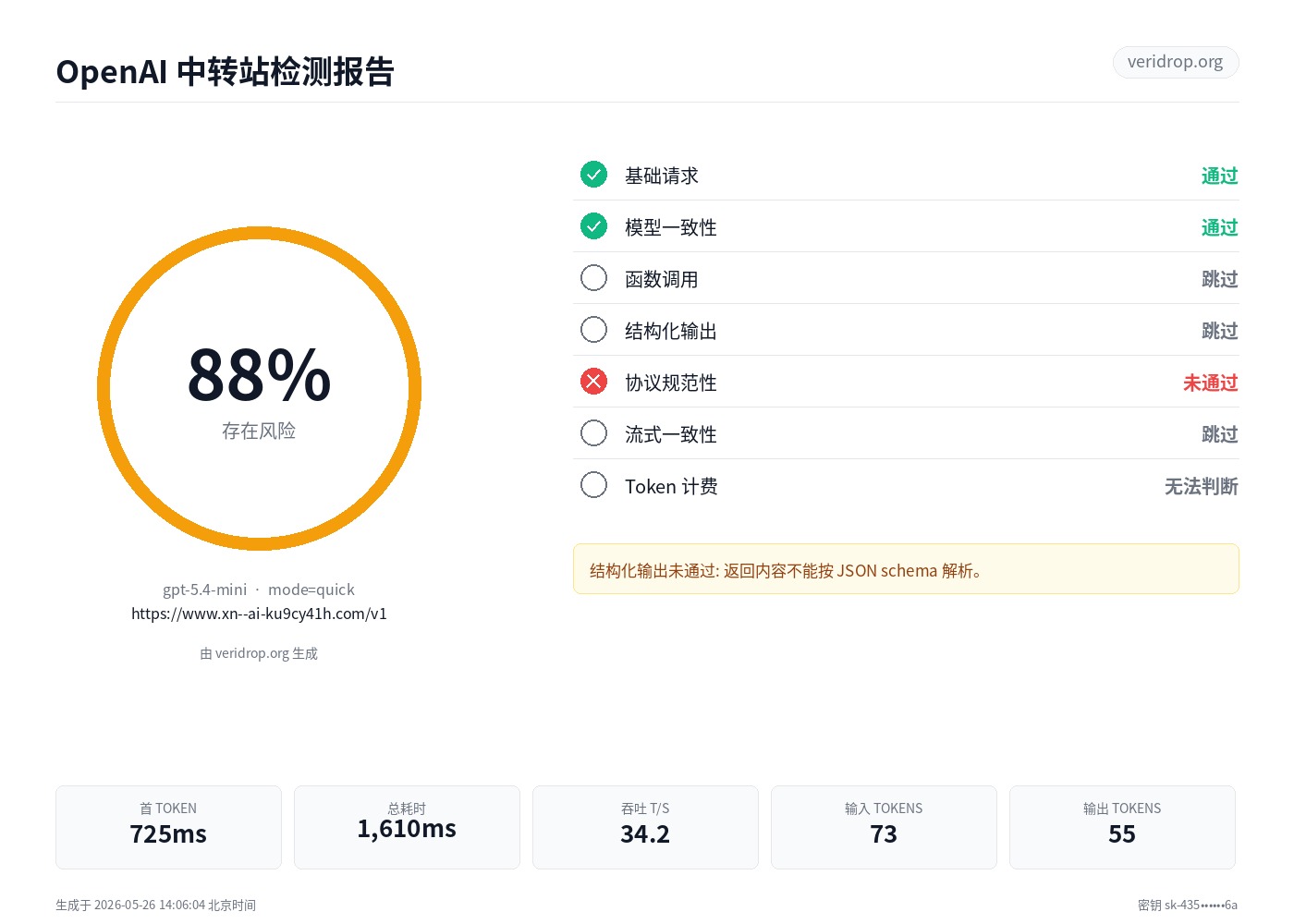Select the 输入 TOKENS 73 card

coord(884,827)
